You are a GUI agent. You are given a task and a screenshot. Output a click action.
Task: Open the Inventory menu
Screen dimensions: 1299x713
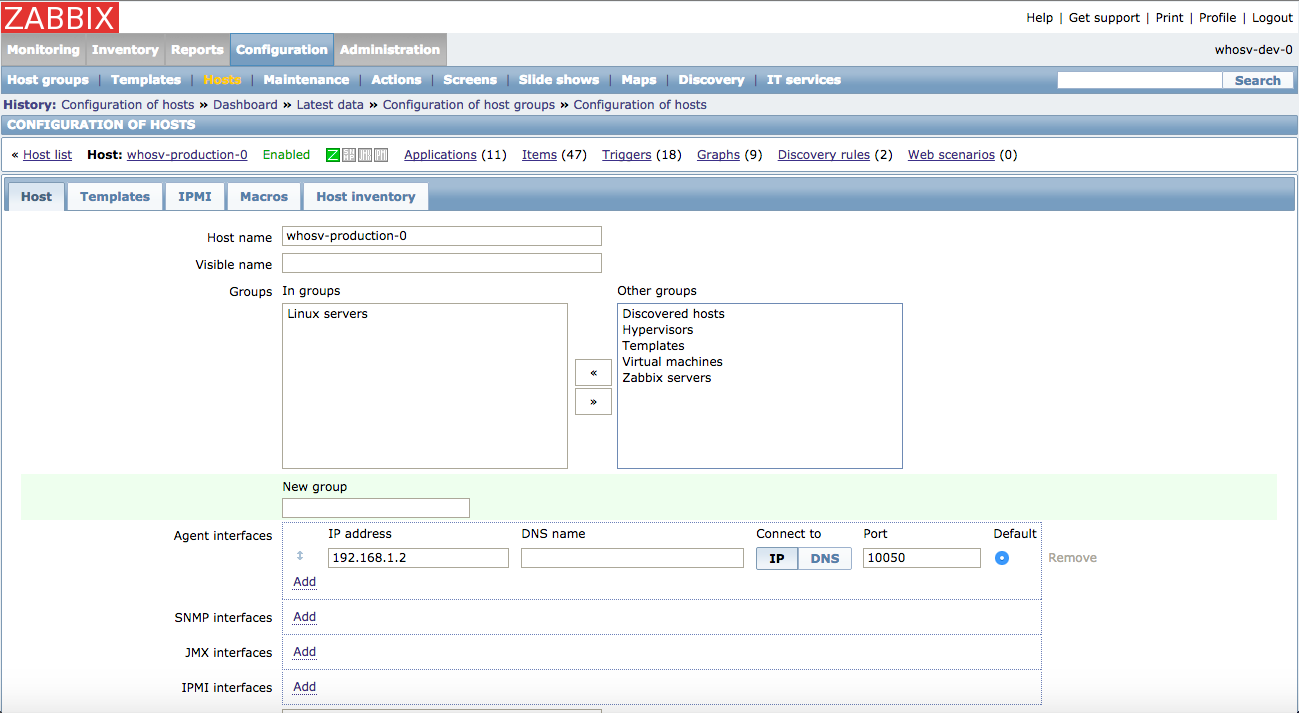[125, 50]
